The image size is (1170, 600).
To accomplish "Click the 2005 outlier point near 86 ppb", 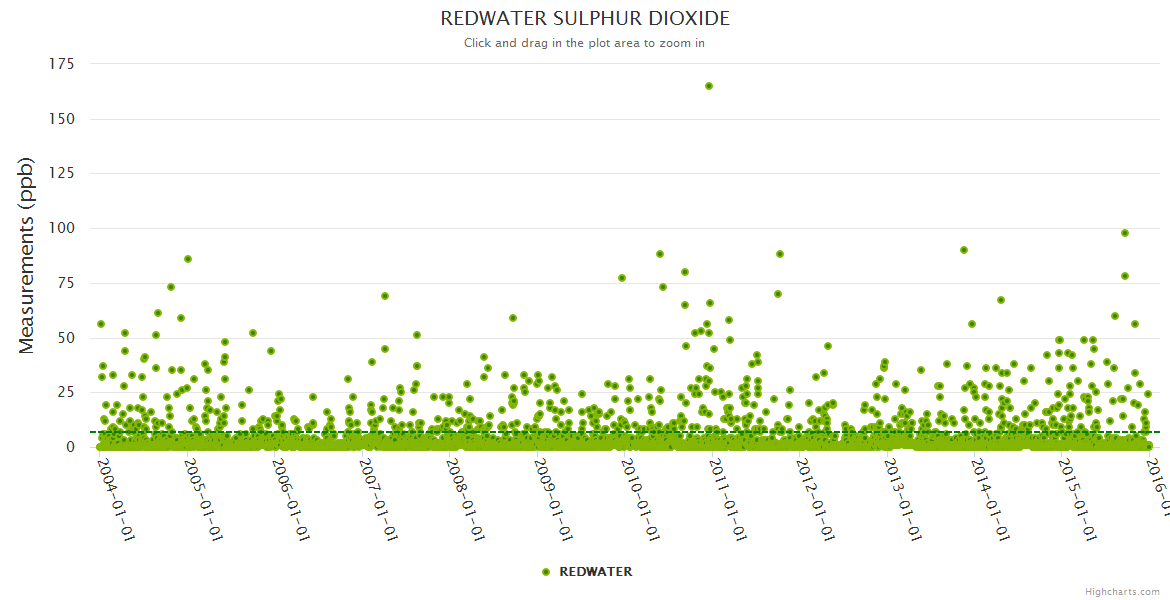I will tap(188, 259).
